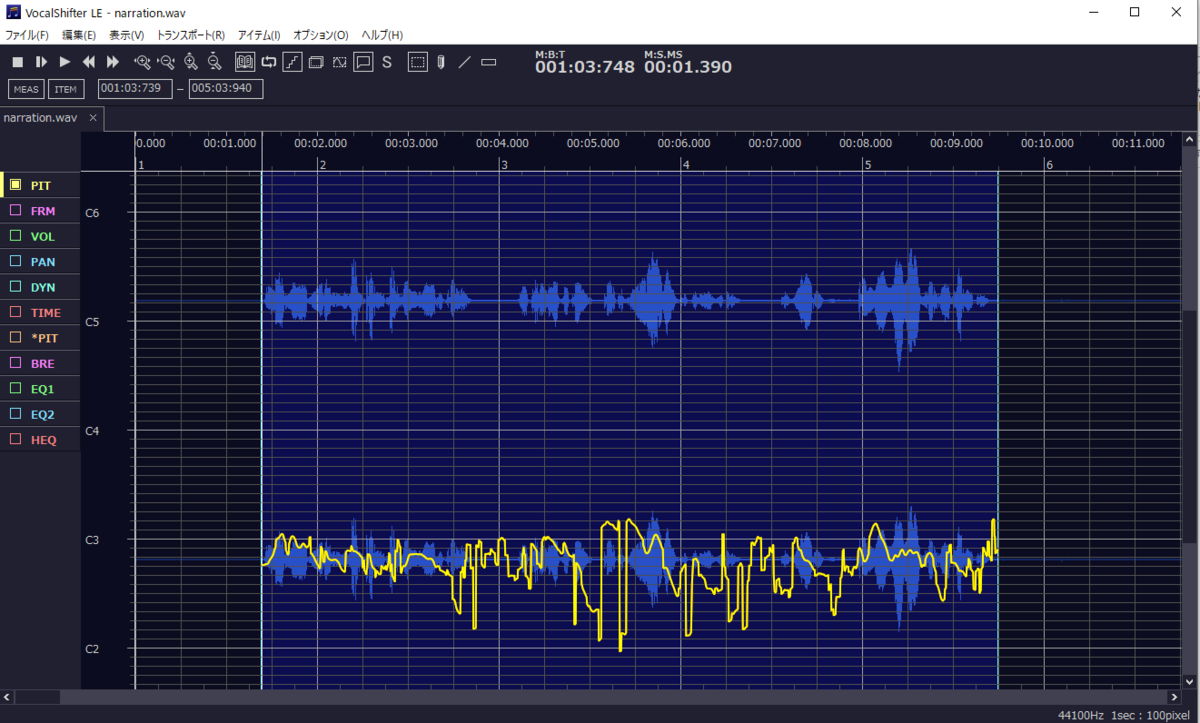
Task: Open the ファイル(F) menu
Action: [27, 35]
